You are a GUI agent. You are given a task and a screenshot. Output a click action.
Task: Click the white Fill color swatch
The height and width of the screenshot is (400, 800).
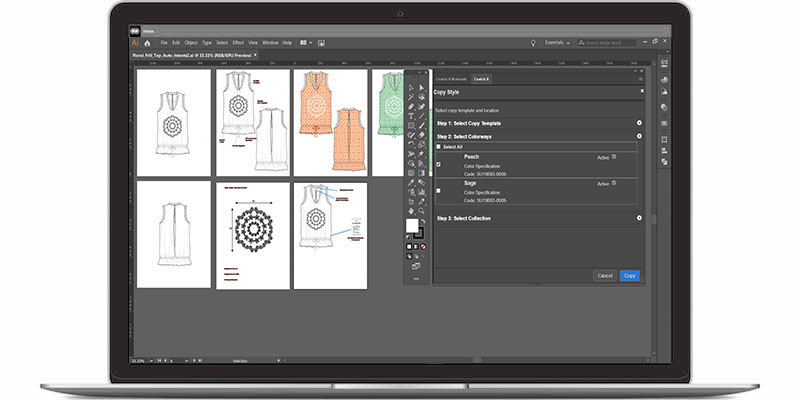[x=412, y=227]
